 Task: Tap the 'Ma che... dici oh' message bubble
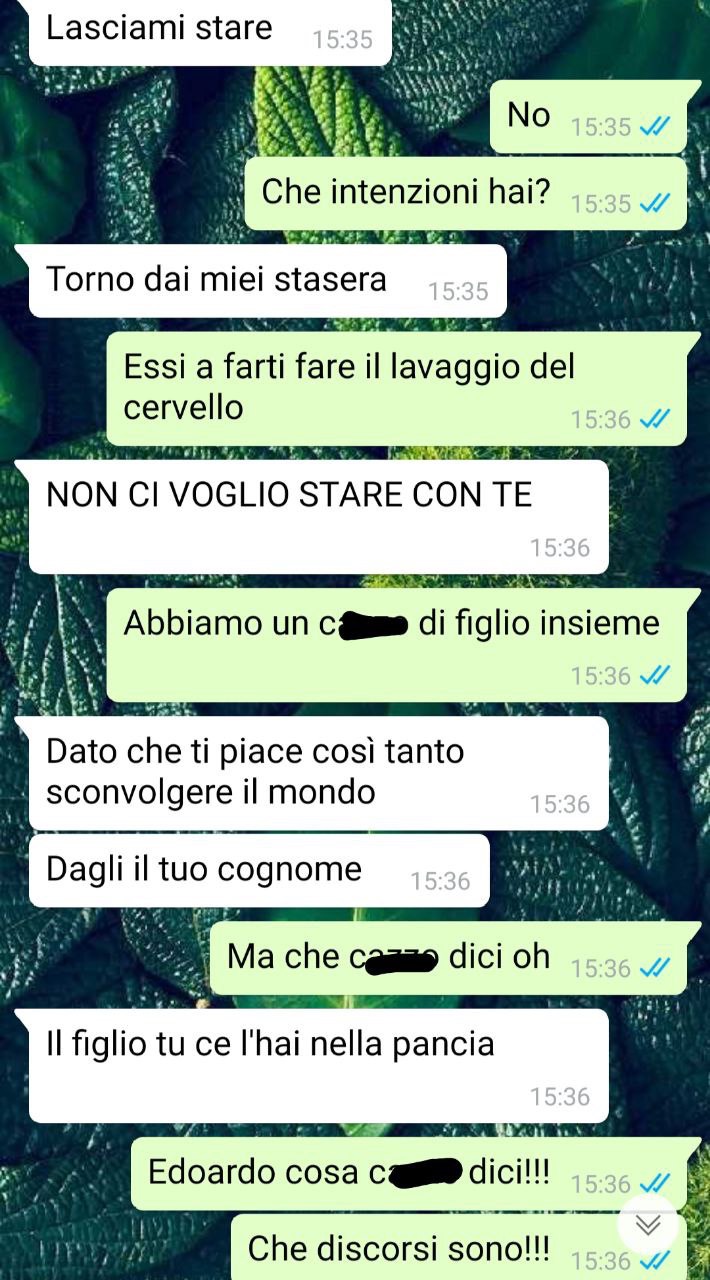point(449,958)
